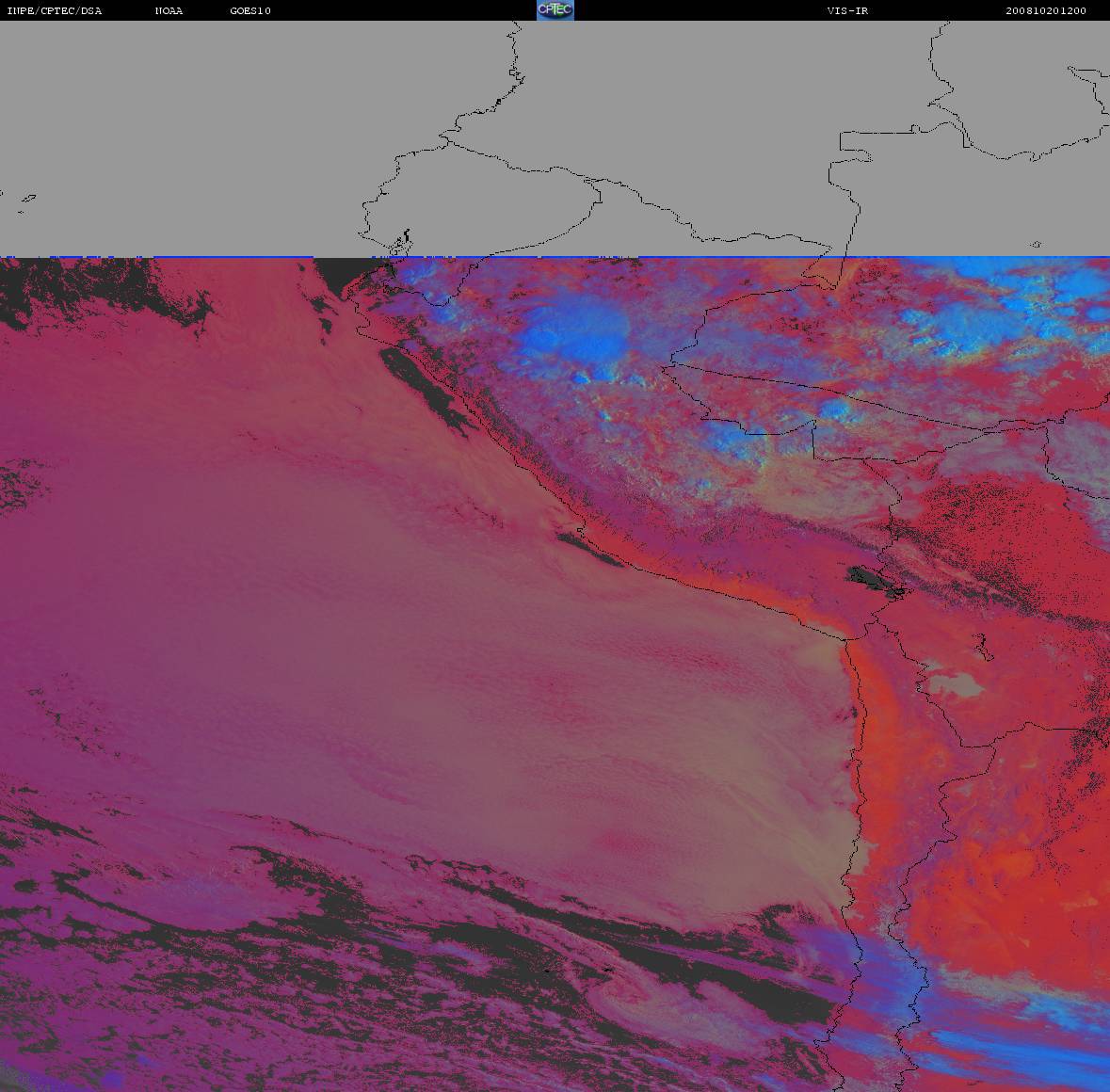The image size is (1110, 1092).
Task: Select the INPE/CPTEC/DSA header label
Action: point(55,10)
